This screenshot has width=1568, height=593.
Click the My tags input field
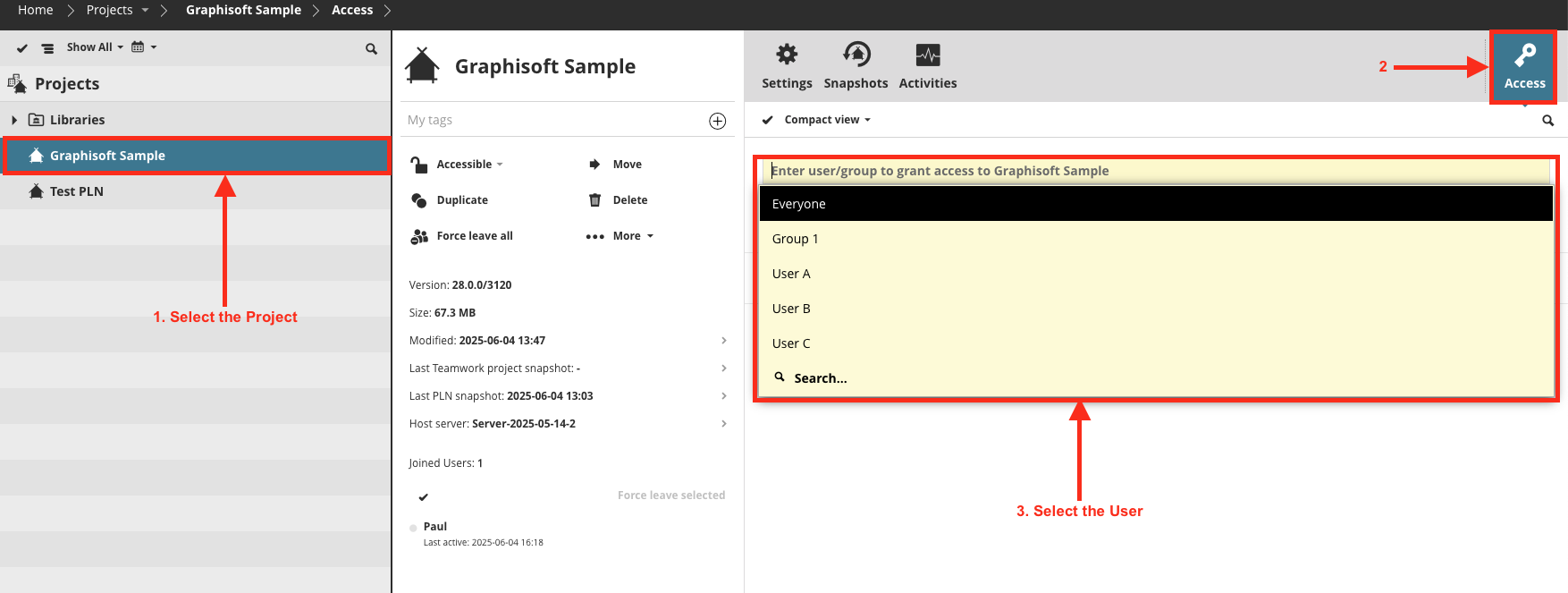pos(554,120)
